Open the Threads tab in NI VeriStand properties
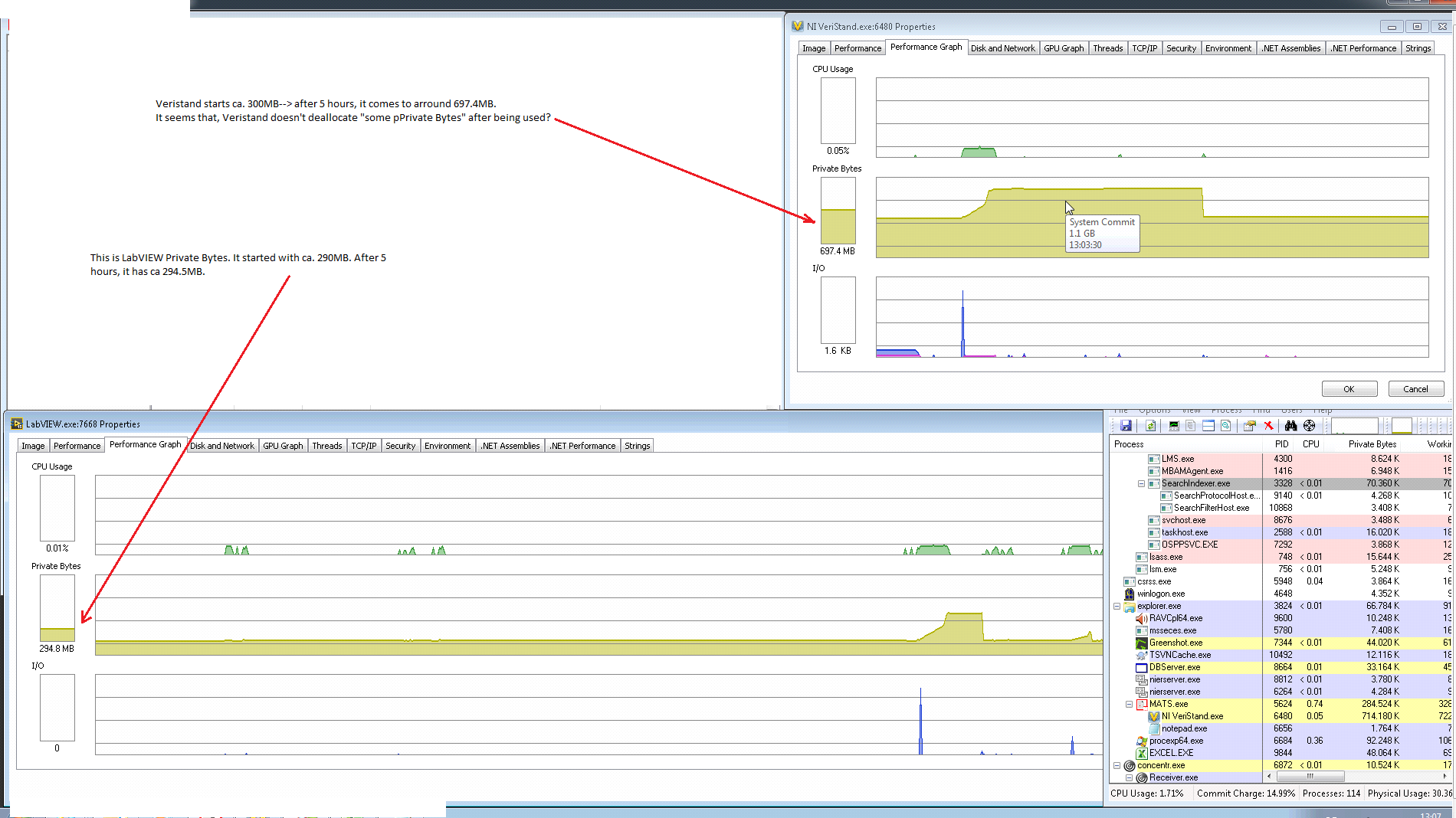The height and width of the screenshot is (818, 1456). tap(1107, 48)
